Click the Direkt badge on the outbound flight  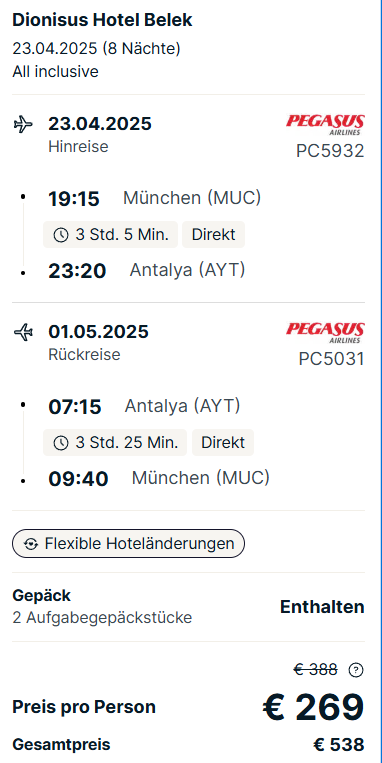[213, 235]
